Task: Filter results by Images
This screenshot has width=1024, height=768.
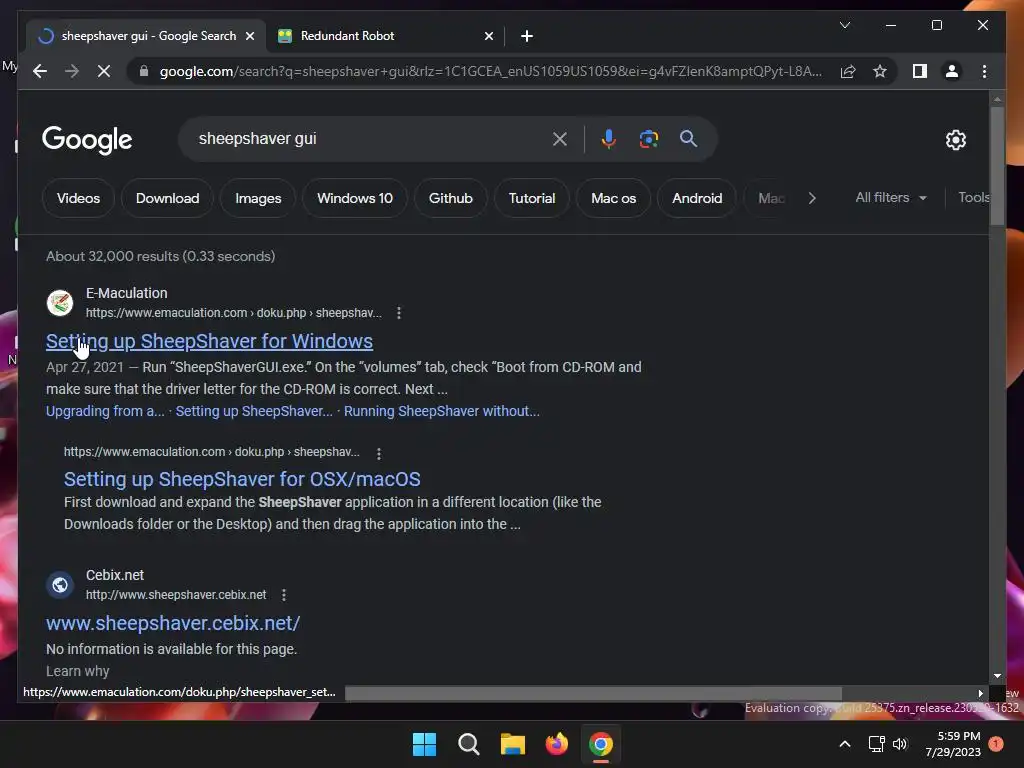Action: click(x=258, y=198)
